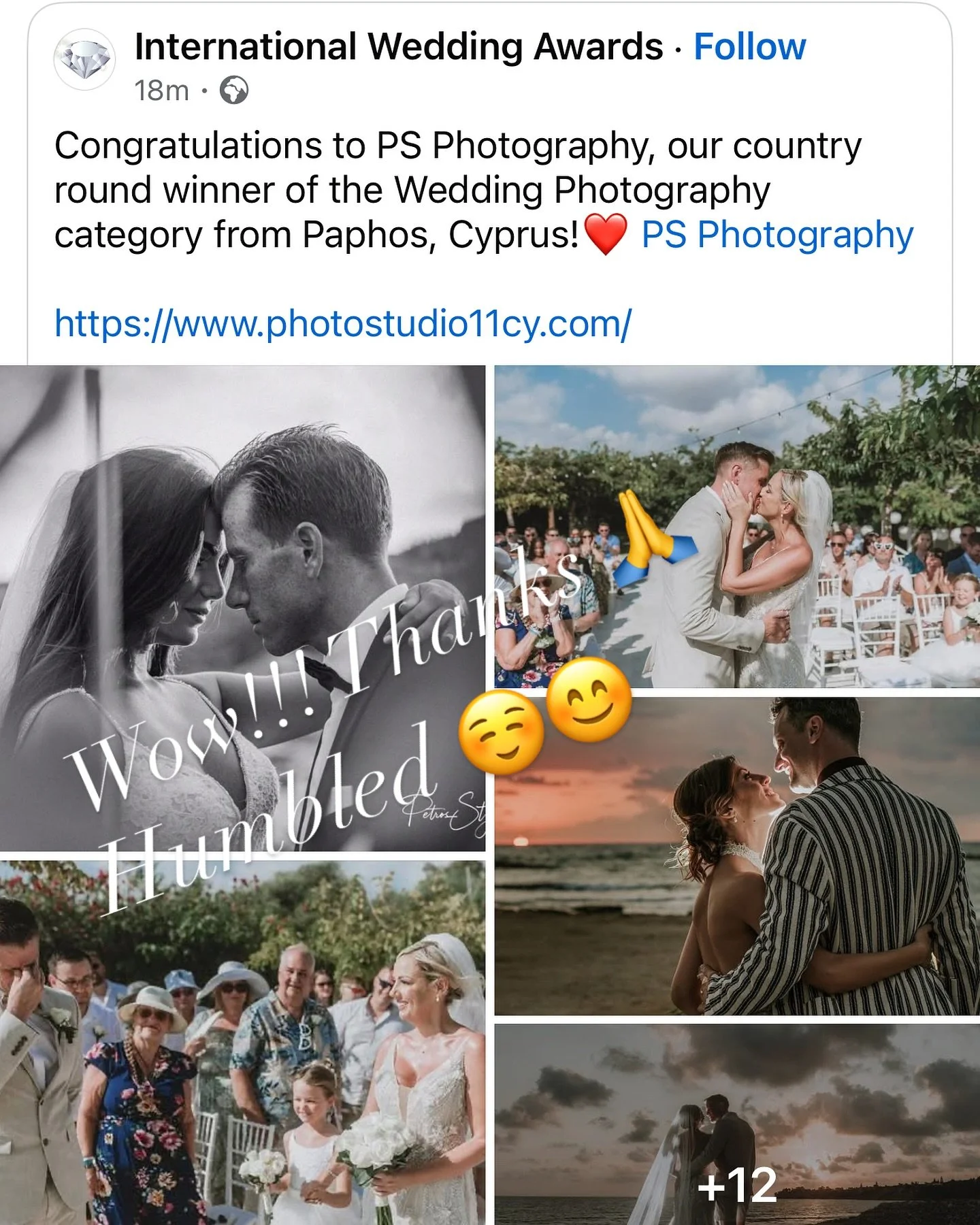Open the International Wedding Awards page name
This screenshot has width=980, height=1225.
click(x=399, y=46)
